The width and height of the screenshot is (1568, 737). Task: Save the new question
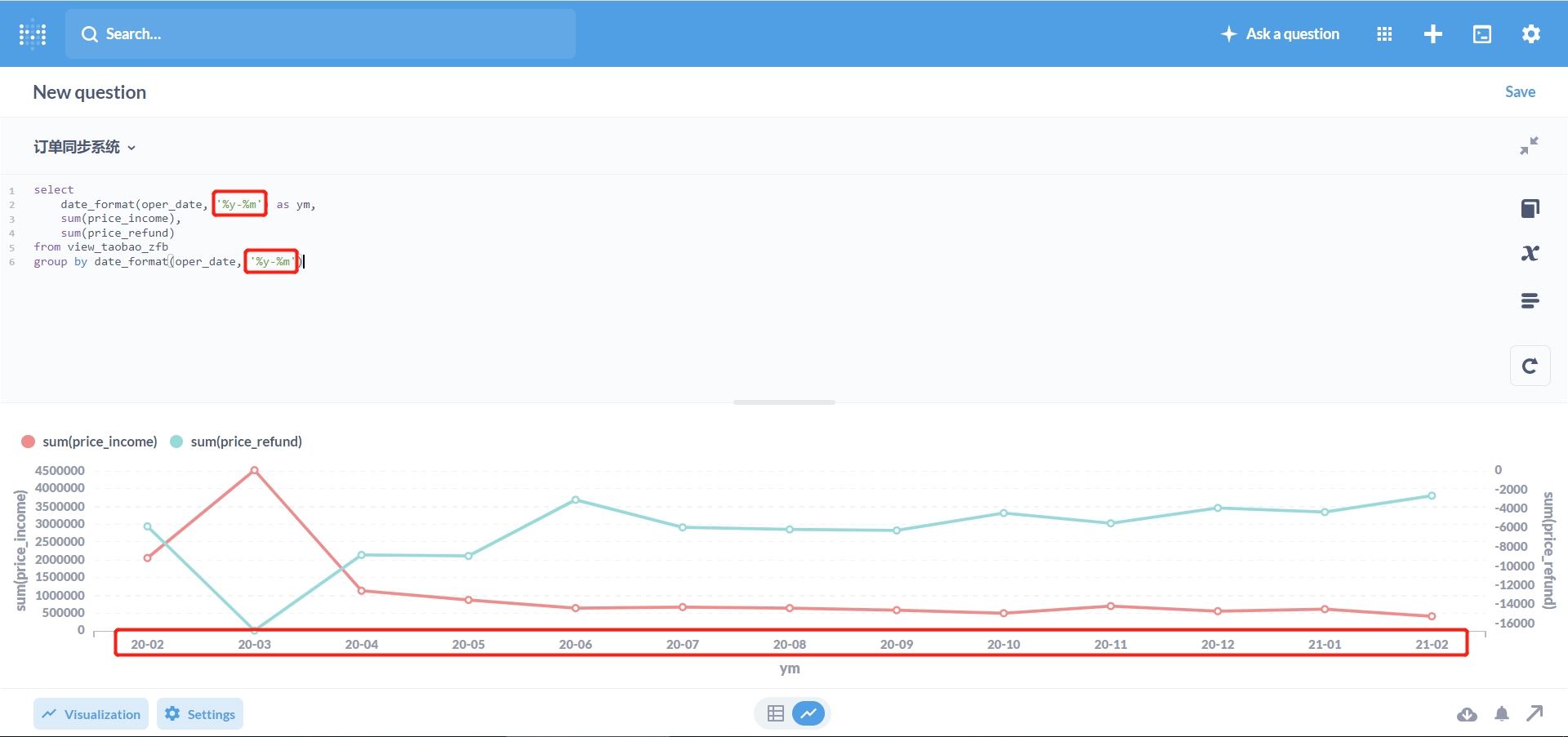(1520, 91)
